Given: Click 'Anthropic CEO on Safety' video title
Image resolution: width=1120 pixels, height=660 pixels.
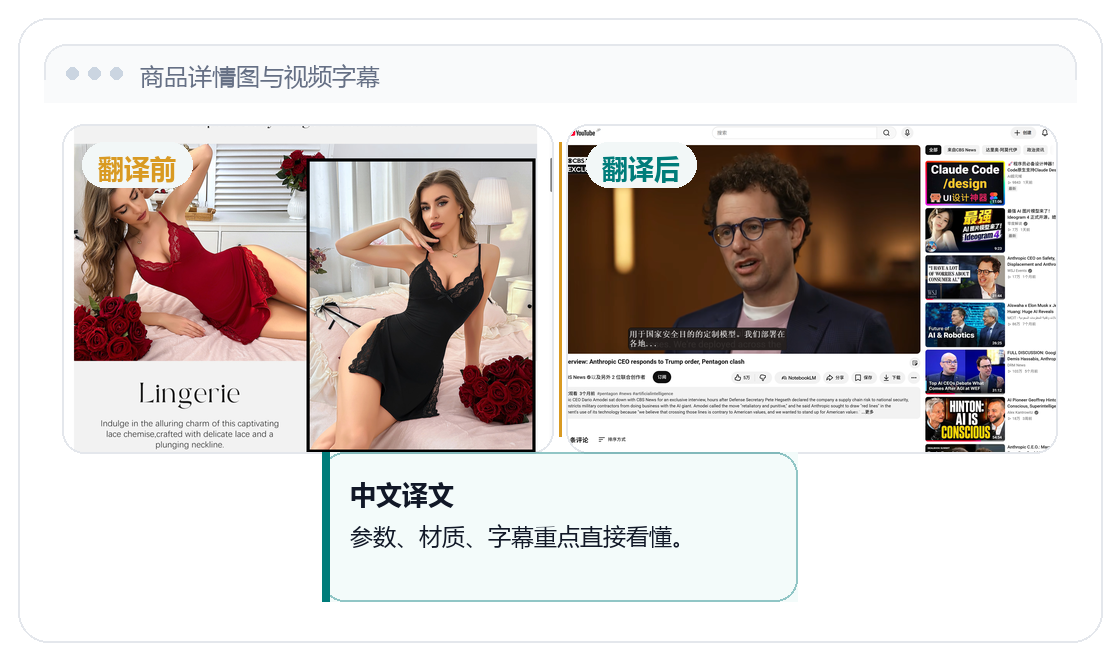Looking at the screenshot, I should [x=1031, y=261].
